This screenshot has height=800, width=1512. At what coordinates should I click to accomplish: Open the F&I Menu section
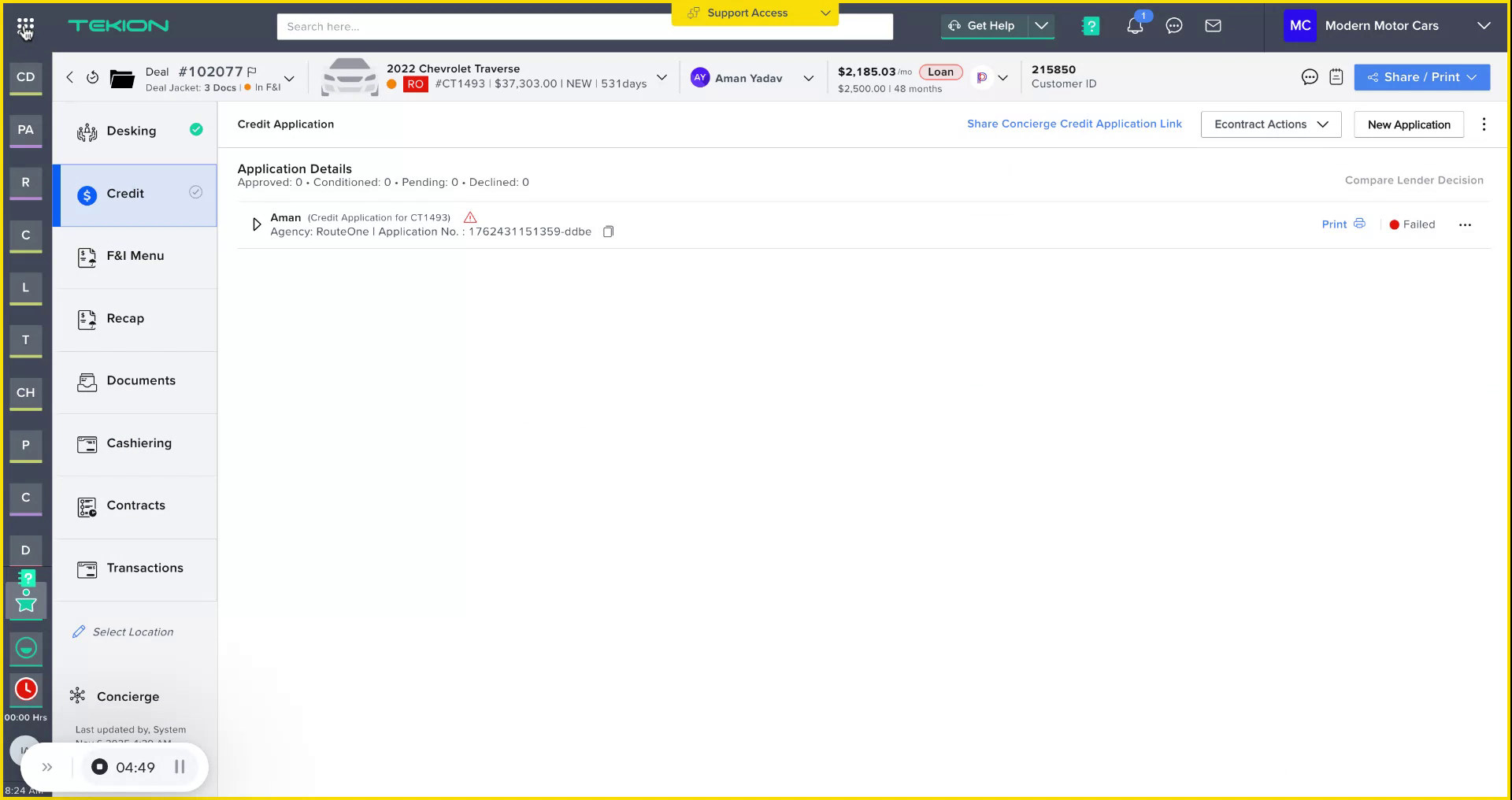click(x=135, y=256)
